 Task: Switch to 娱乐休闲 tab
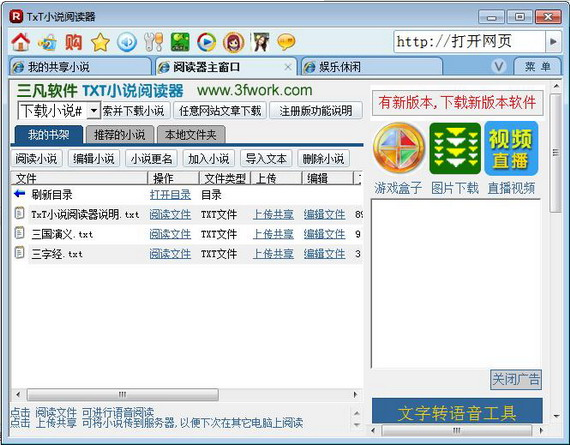tap(371, 67)
